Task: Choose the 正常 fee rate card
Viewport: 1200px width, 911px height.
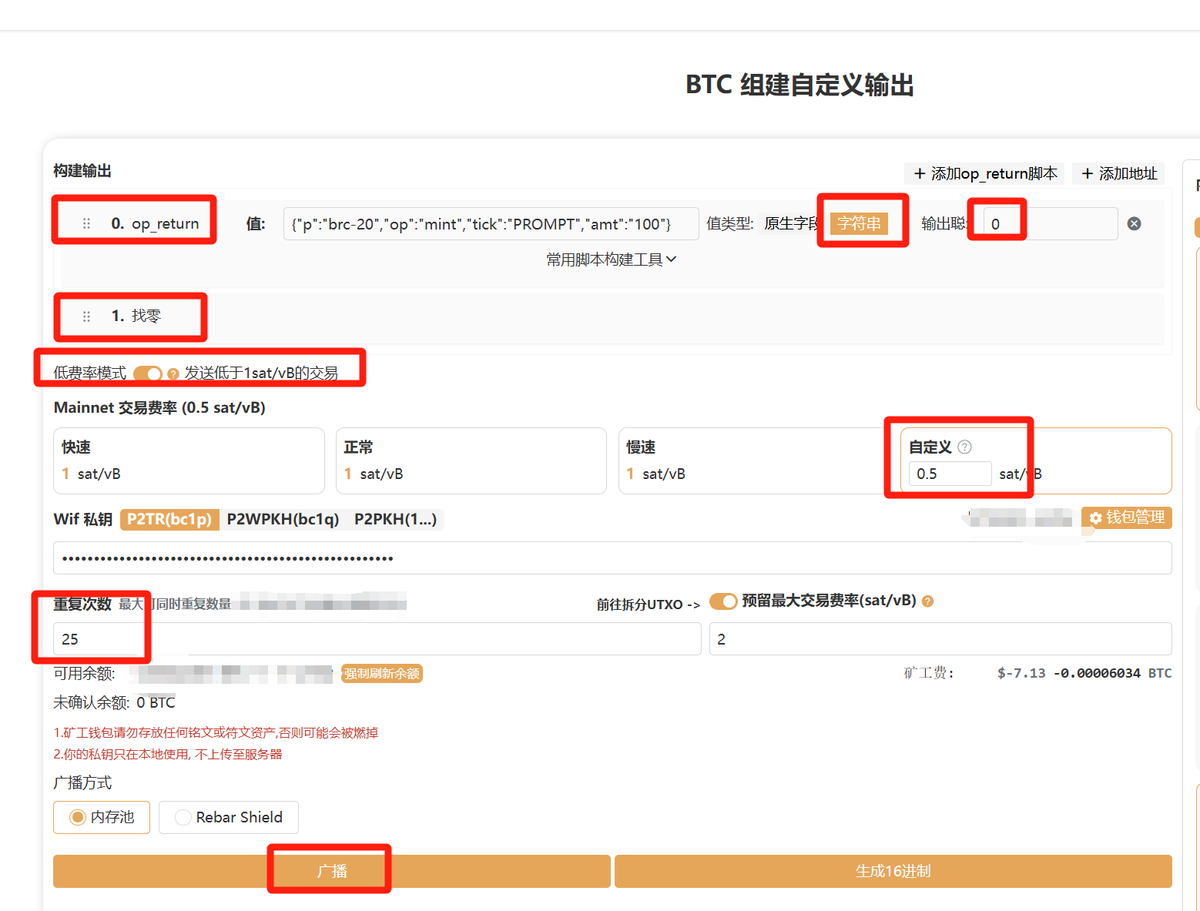Action: [x=471, y=461]
